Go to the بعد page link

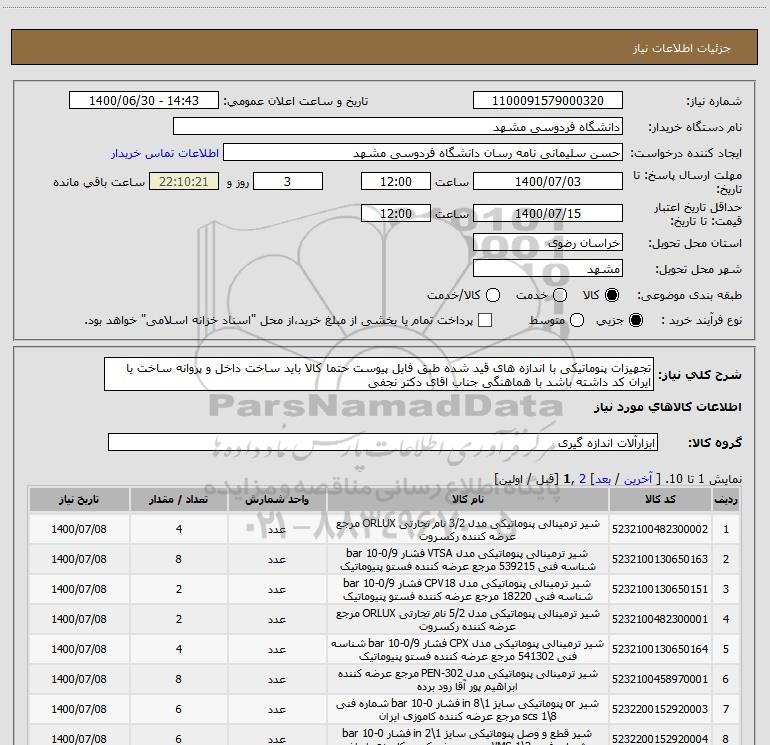(x=603, y=479)
